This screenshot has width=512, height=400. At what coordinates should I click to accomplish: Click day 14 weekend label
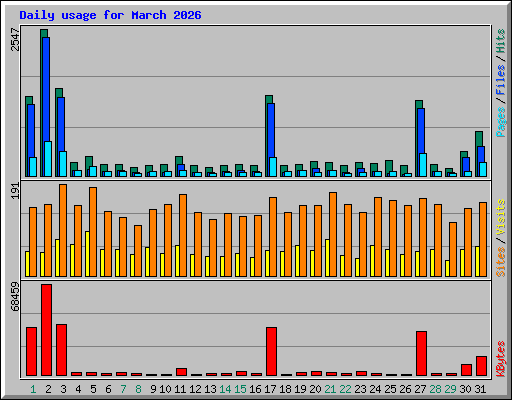[x=225, y=389]
